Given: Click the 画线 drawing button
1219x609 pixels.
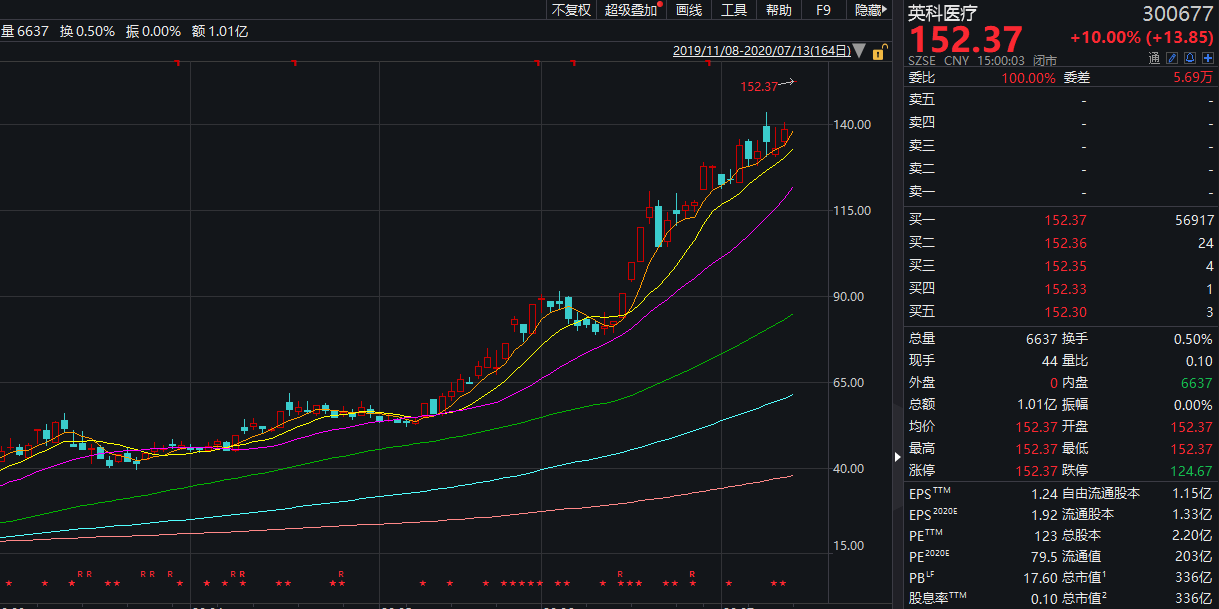Looking at the screenshot, I should (x=689, y=10).
